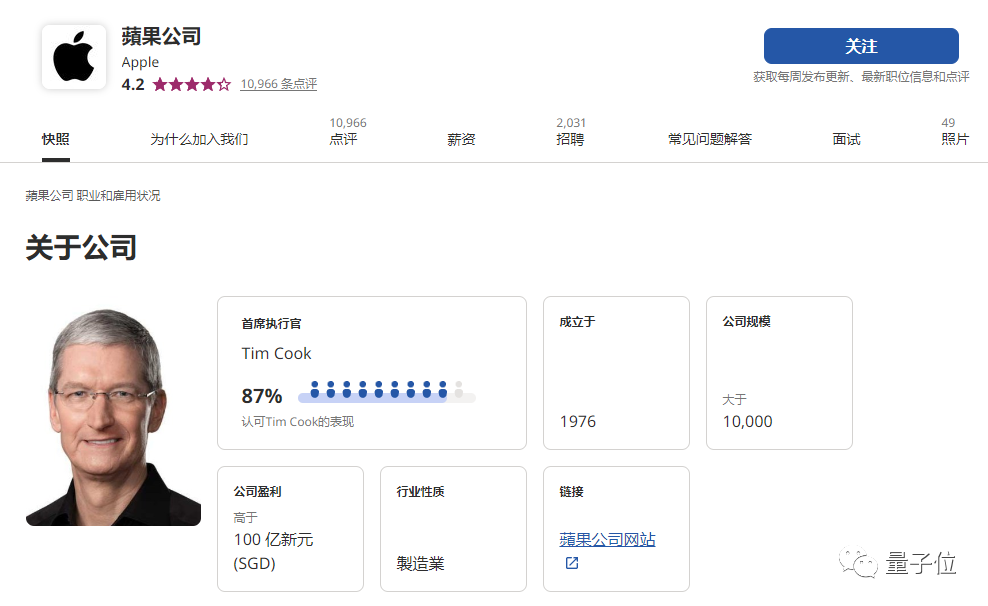Select the 快照 tab
The height and width of the screenshot is (606, 988).
coord(55,139)
